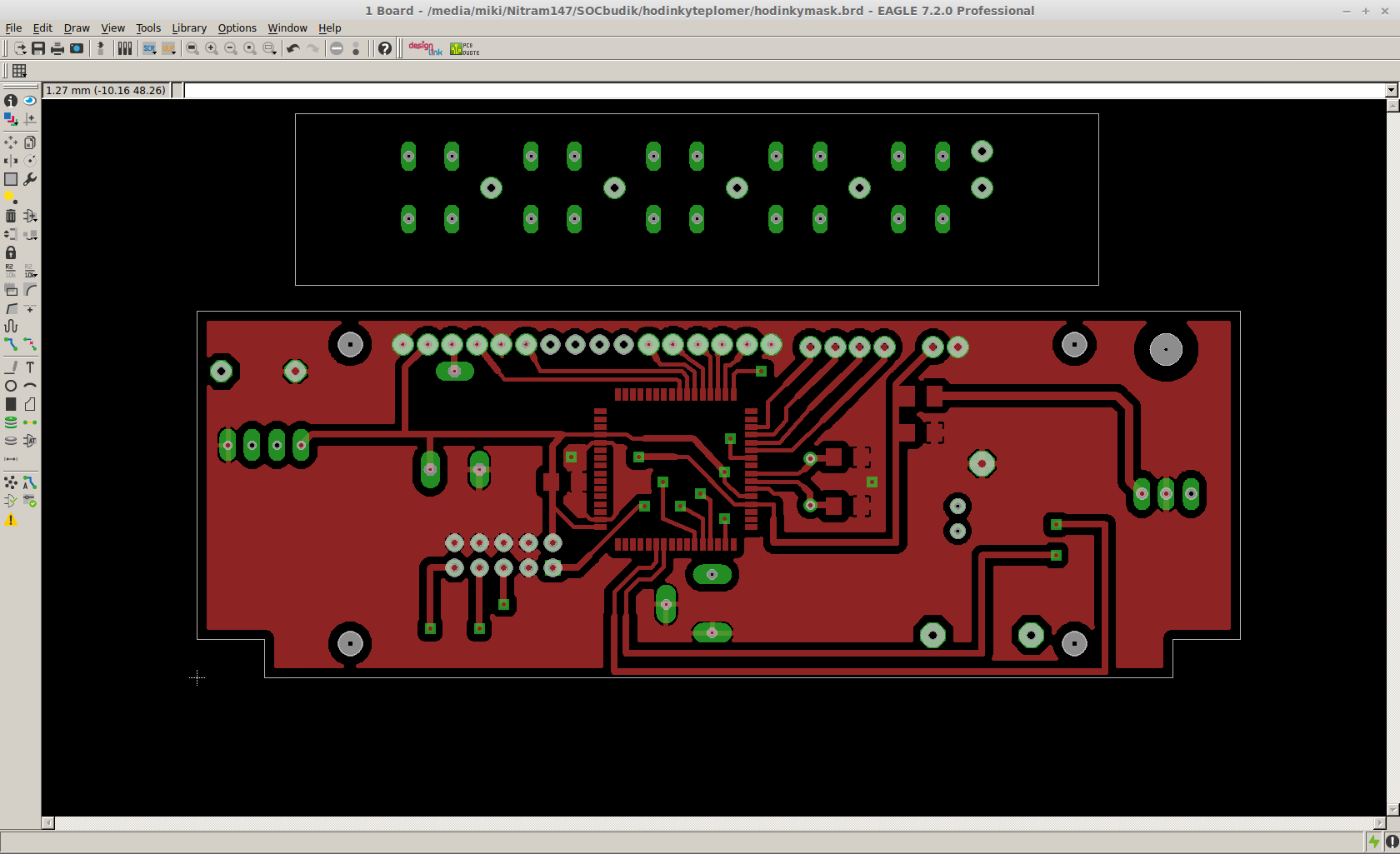1400x854 pixels.
Task: Click the Zoom to fit icon
Action: click(192, 48)
